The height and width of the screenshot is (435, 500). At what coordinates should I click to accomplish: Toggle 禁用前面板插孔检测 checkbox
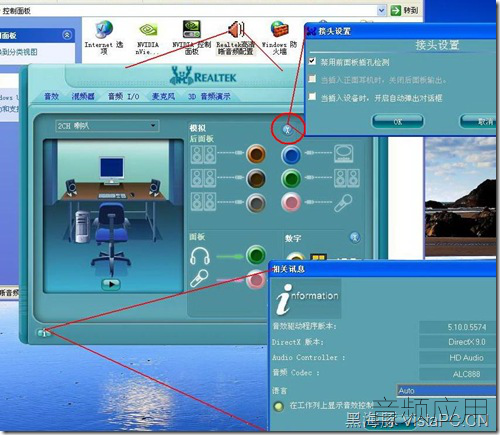[x=312, y=61]
